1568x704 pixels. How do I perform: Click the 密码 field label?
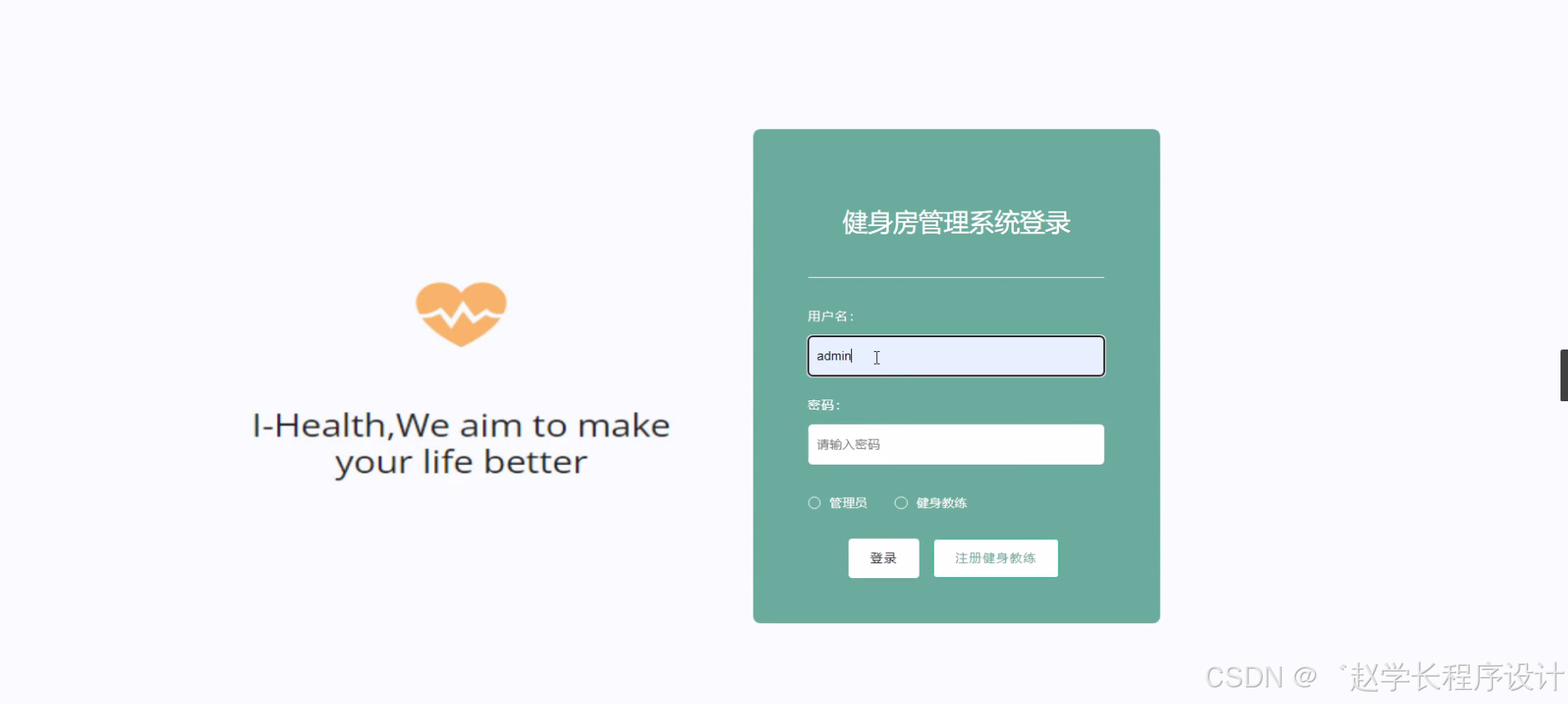824,405
